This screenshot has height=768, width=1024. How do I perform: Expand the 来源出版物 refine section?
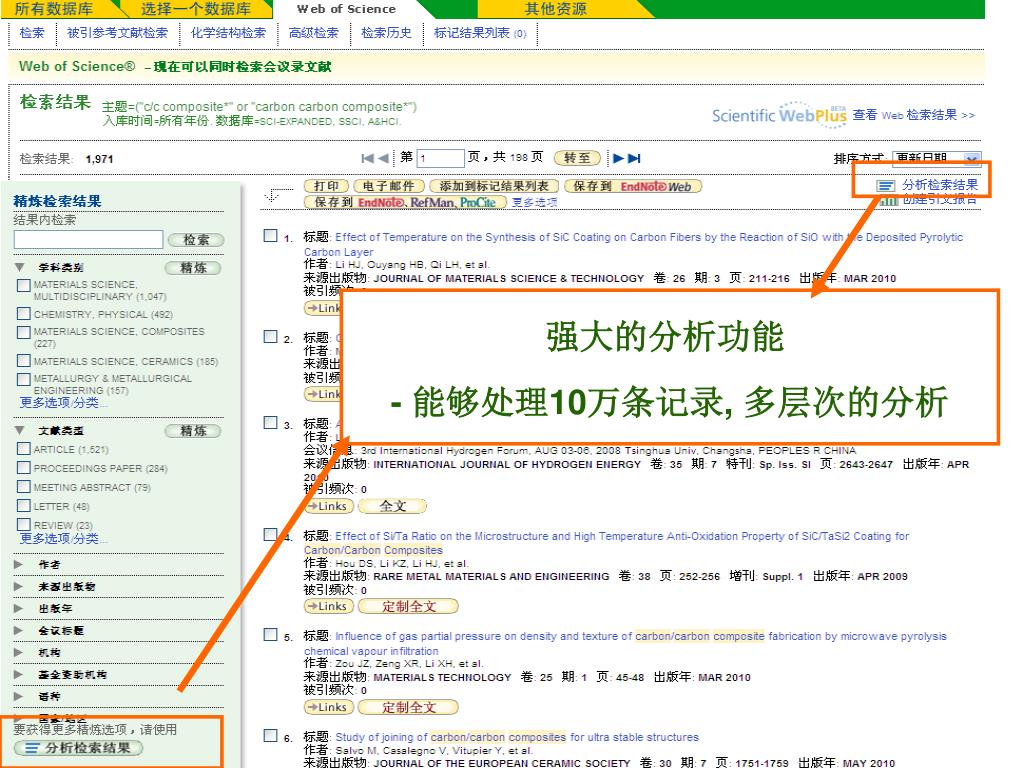pos(18,586)
